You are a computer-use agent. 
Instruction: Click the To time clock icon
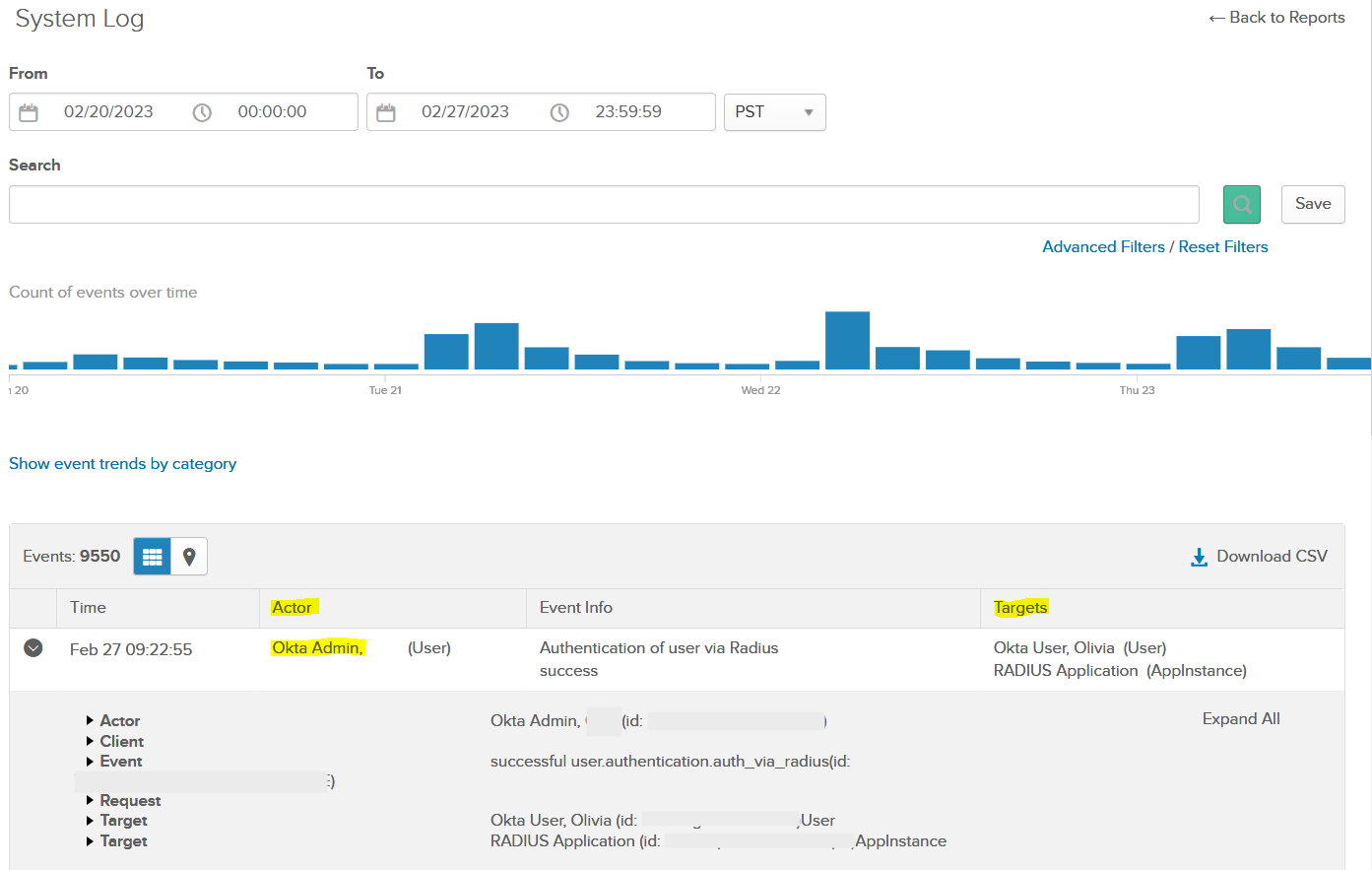[559, 112]
